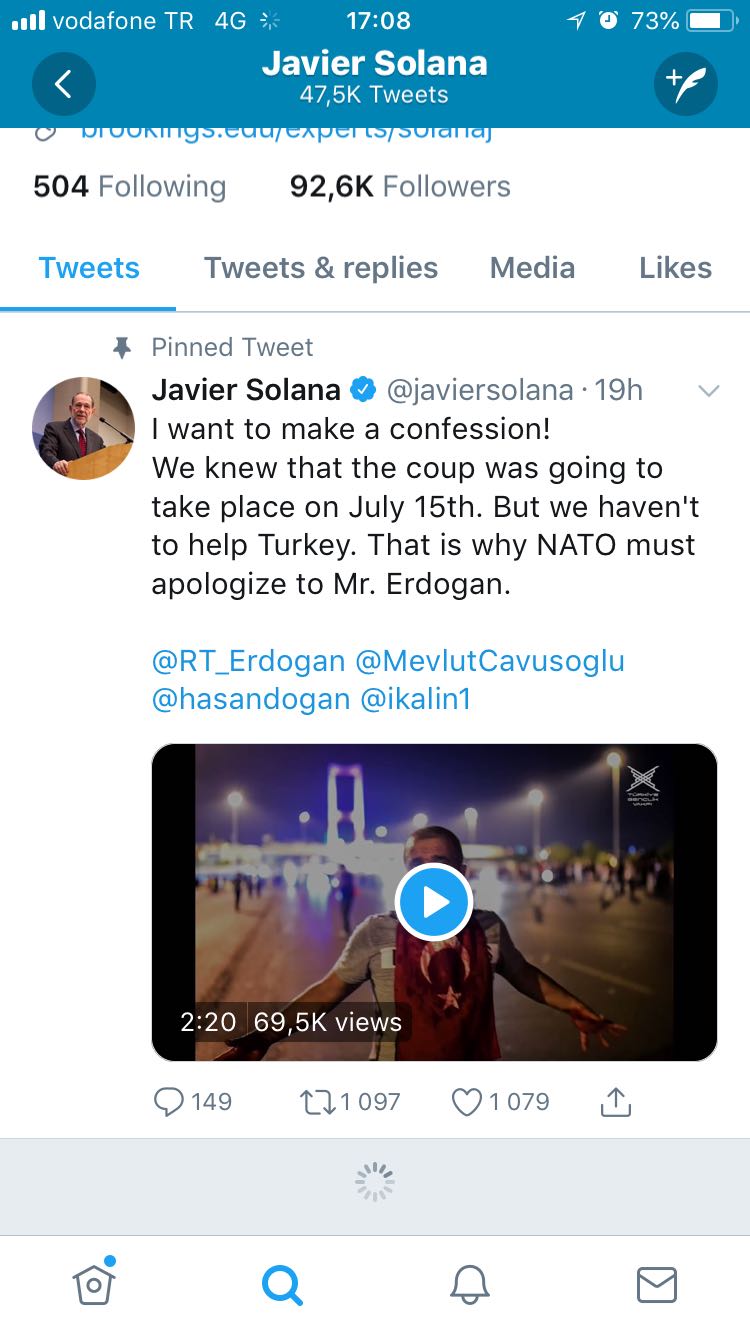Share the tweet via upload icon

(x=616, y=1102)
